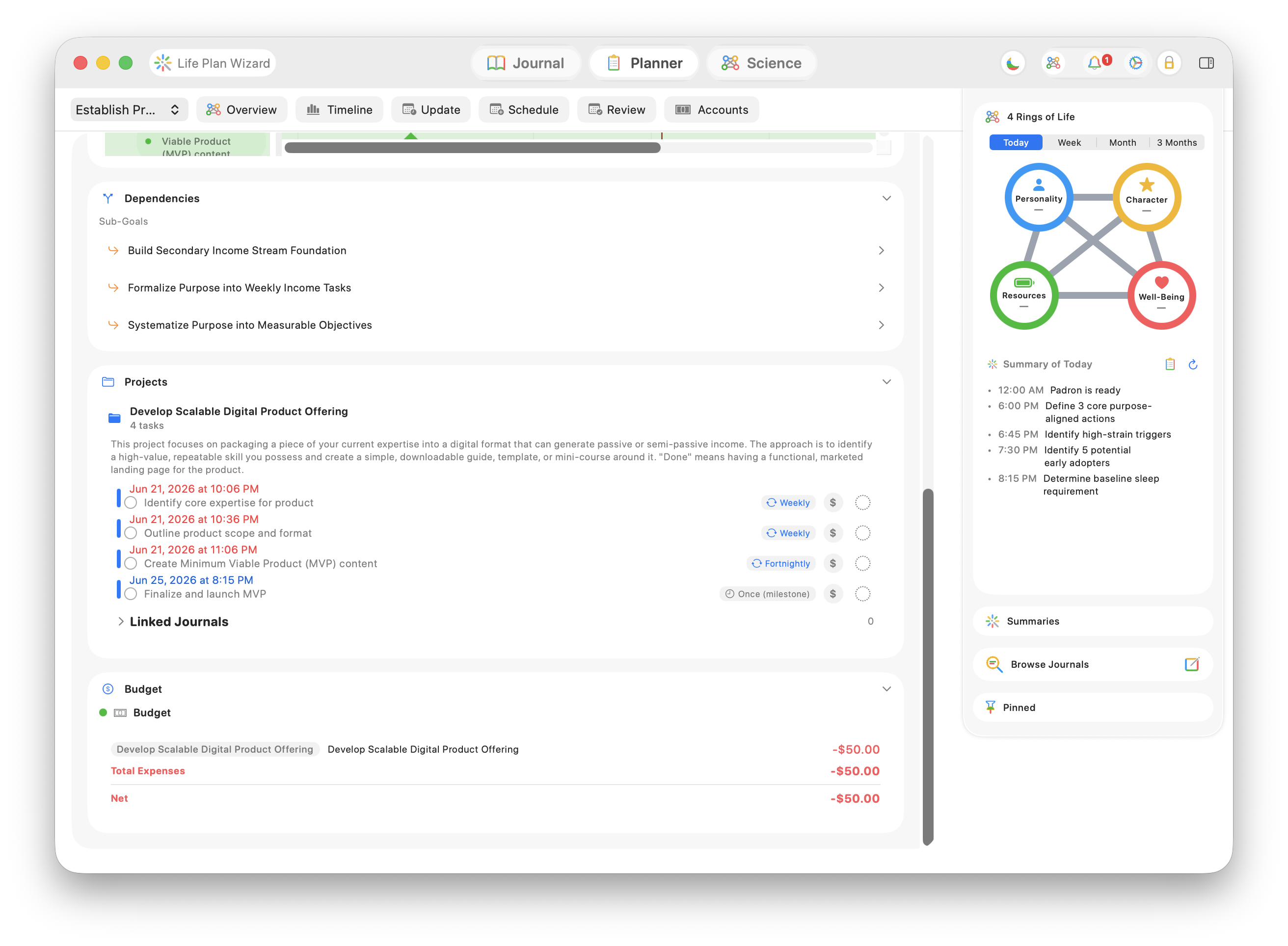This screenshot has height=946, width=1288.
Task: Collapse the Dependencies section
Action: click(886, 198)
